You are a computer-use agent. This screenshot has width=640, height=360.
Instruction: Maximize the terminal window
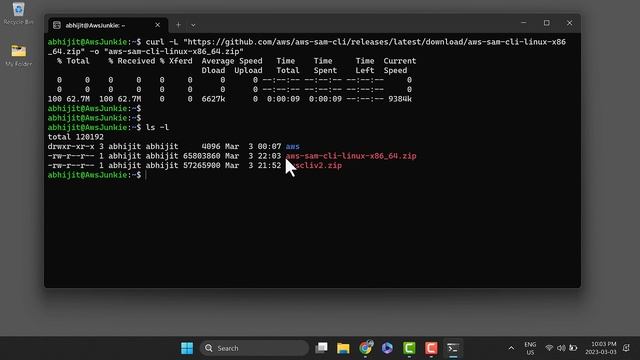[x=547, y=23]
